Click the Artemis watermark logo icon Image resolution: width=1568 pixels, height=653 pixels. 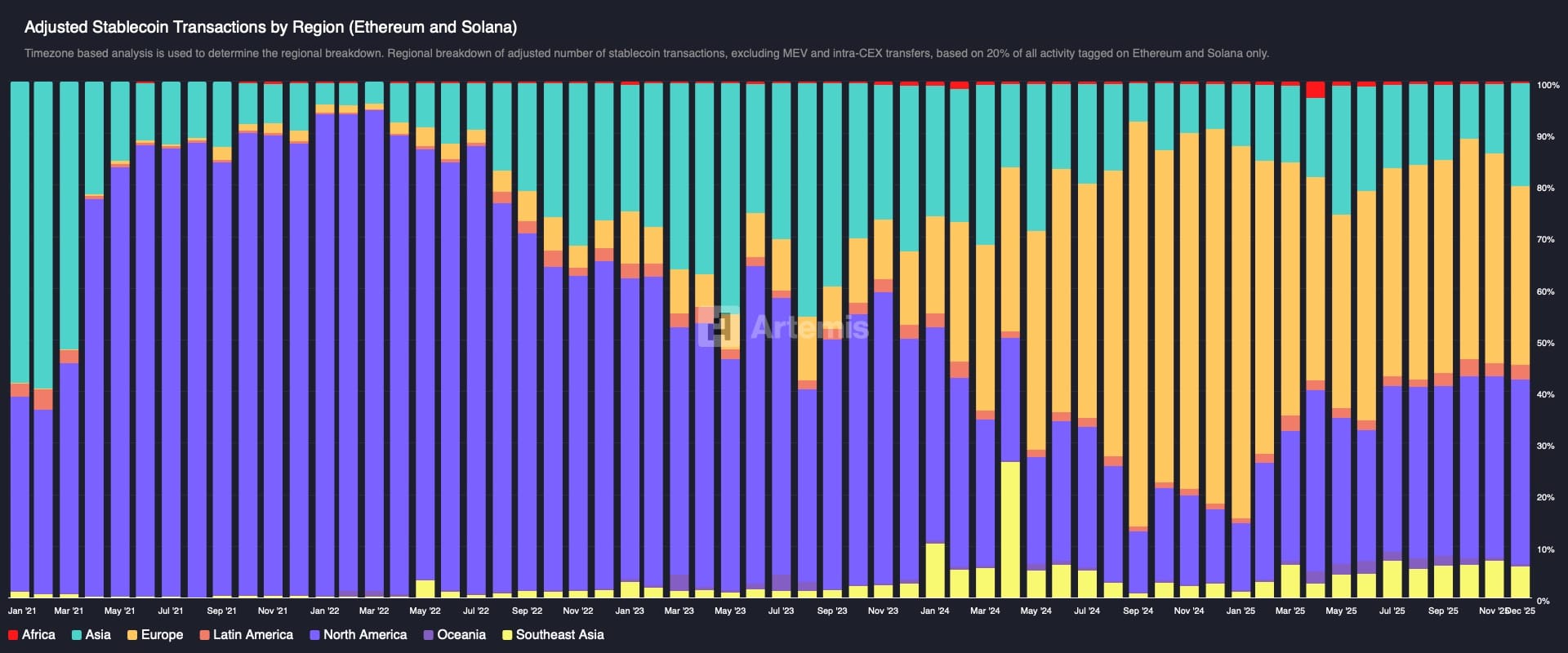click(719, 327)
